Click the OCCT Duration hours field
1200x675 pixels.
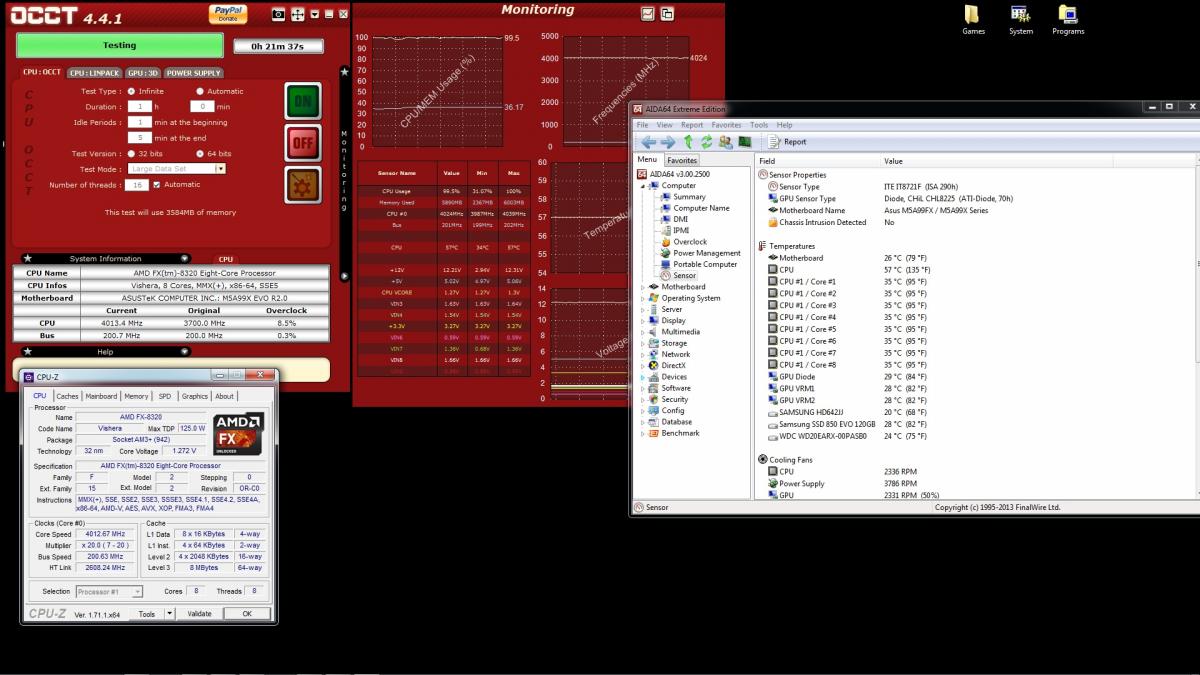(x=139, y=106)
